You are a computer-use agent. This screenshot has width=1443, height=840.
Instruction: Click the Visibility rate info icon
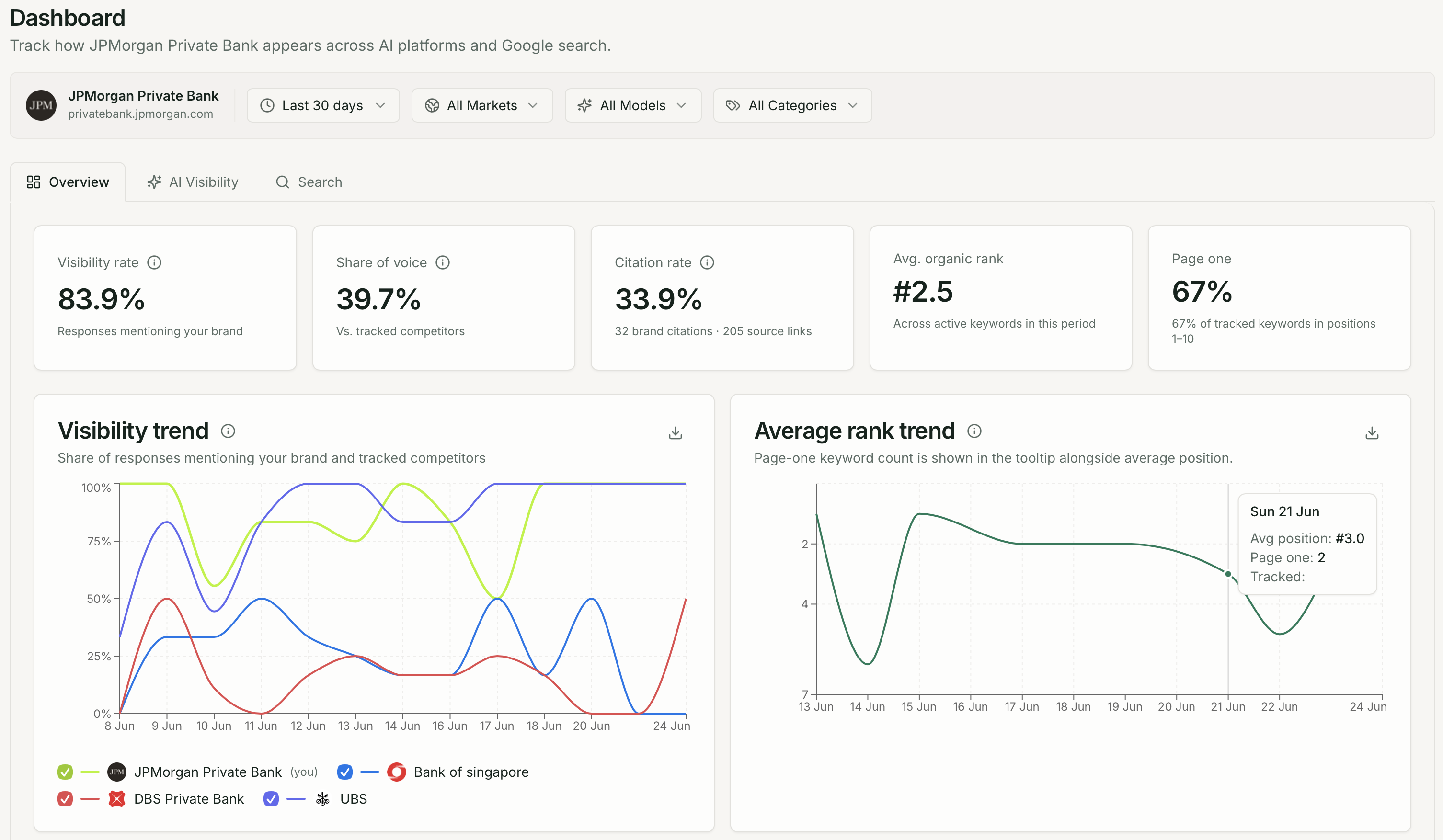pyautogui.click(x=154, y=262)
